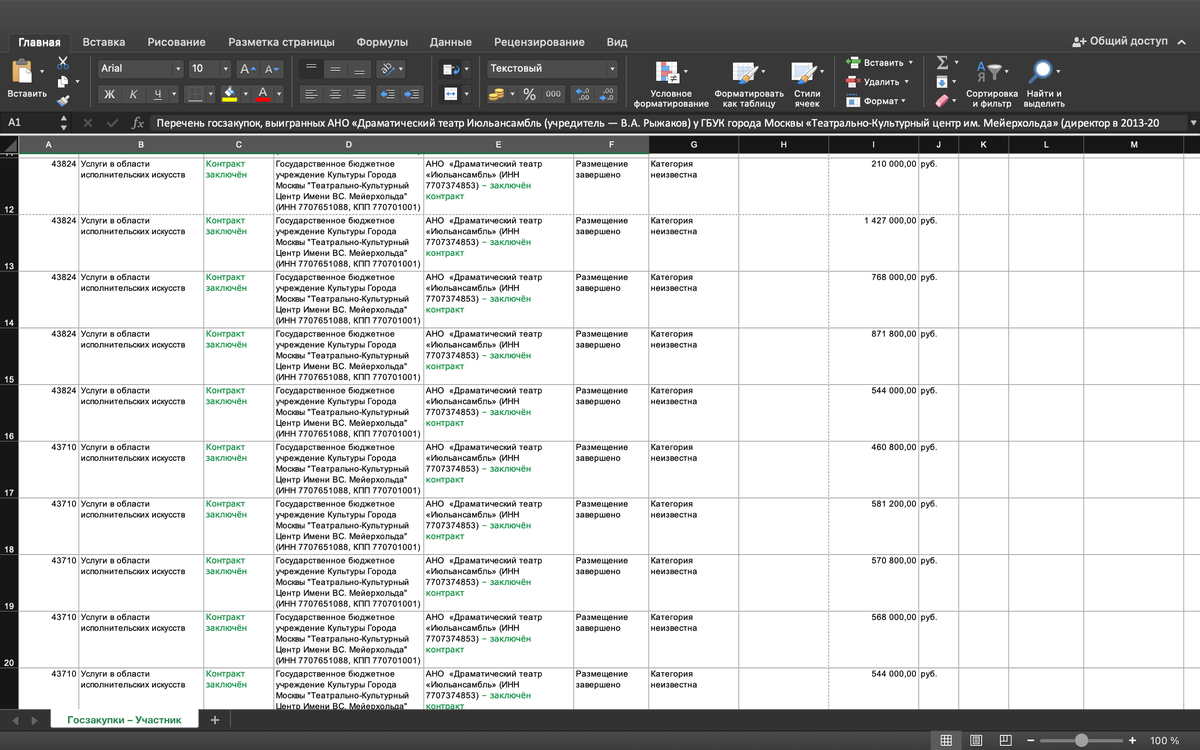
Task: Click the Найти и выделить button
Action: [x=1043, y=85]
